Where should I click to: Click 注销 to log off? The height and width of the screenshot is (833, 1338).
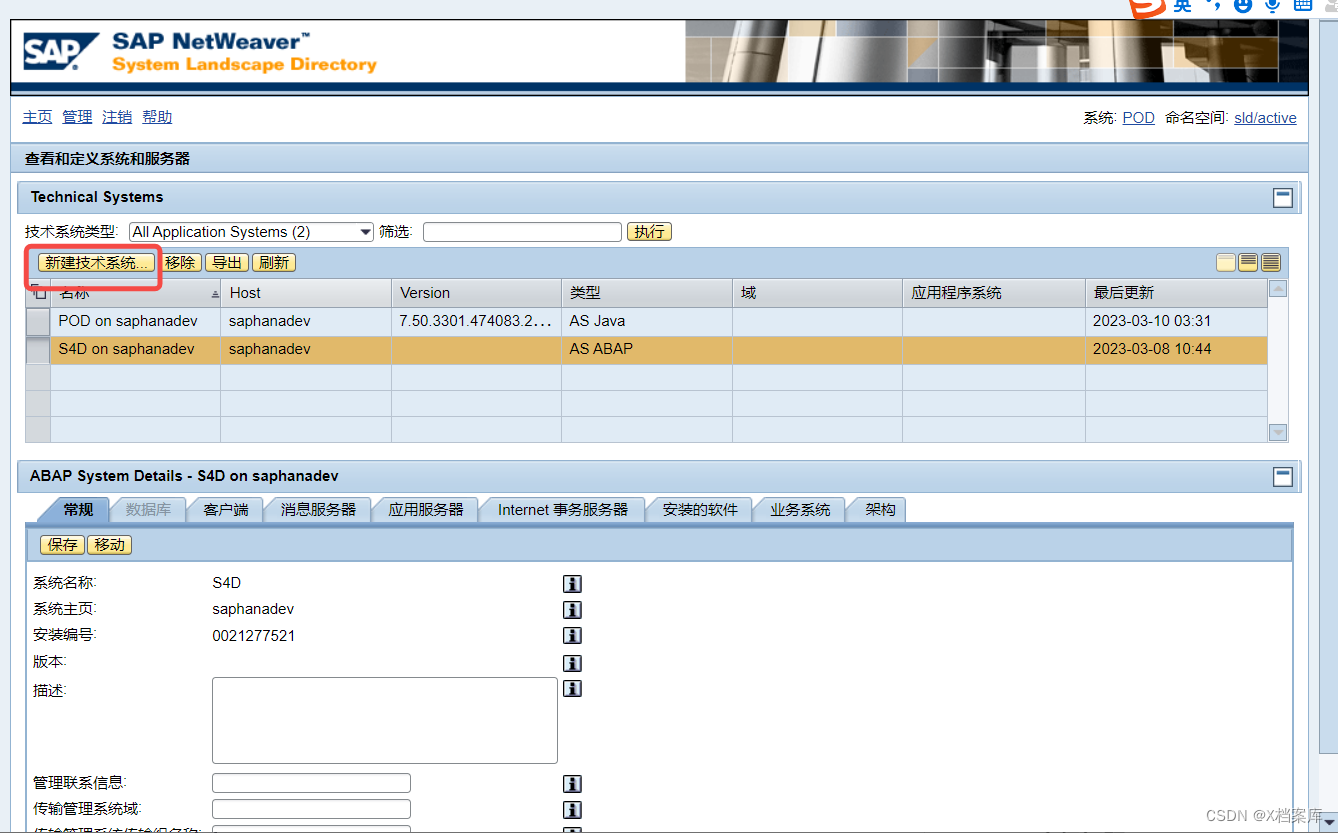tap(117, 117)
